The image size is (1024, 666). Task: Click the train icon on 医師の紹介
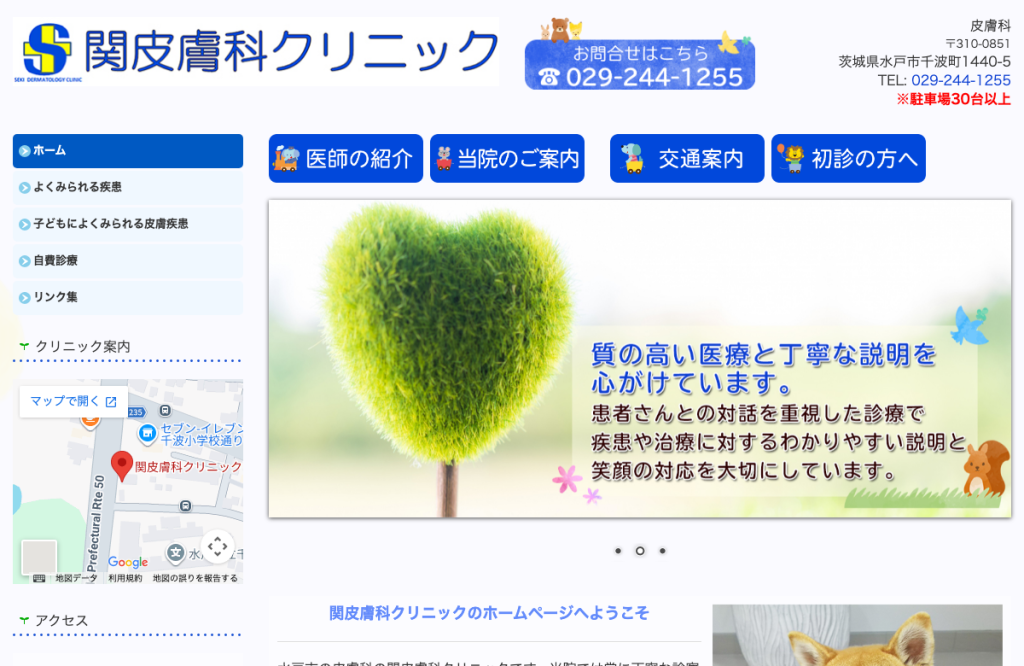point(286,159)
